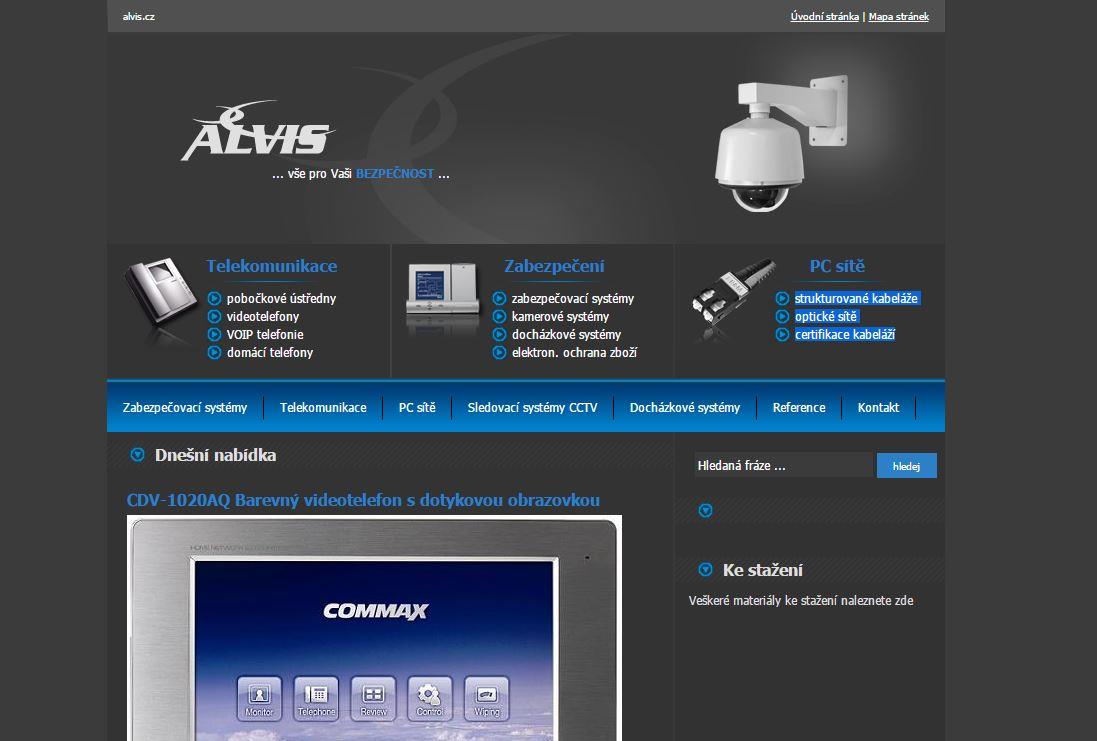Follow the Úvodní stránka link
This screenshot has height=741, width=1097.
coord(824,17)
